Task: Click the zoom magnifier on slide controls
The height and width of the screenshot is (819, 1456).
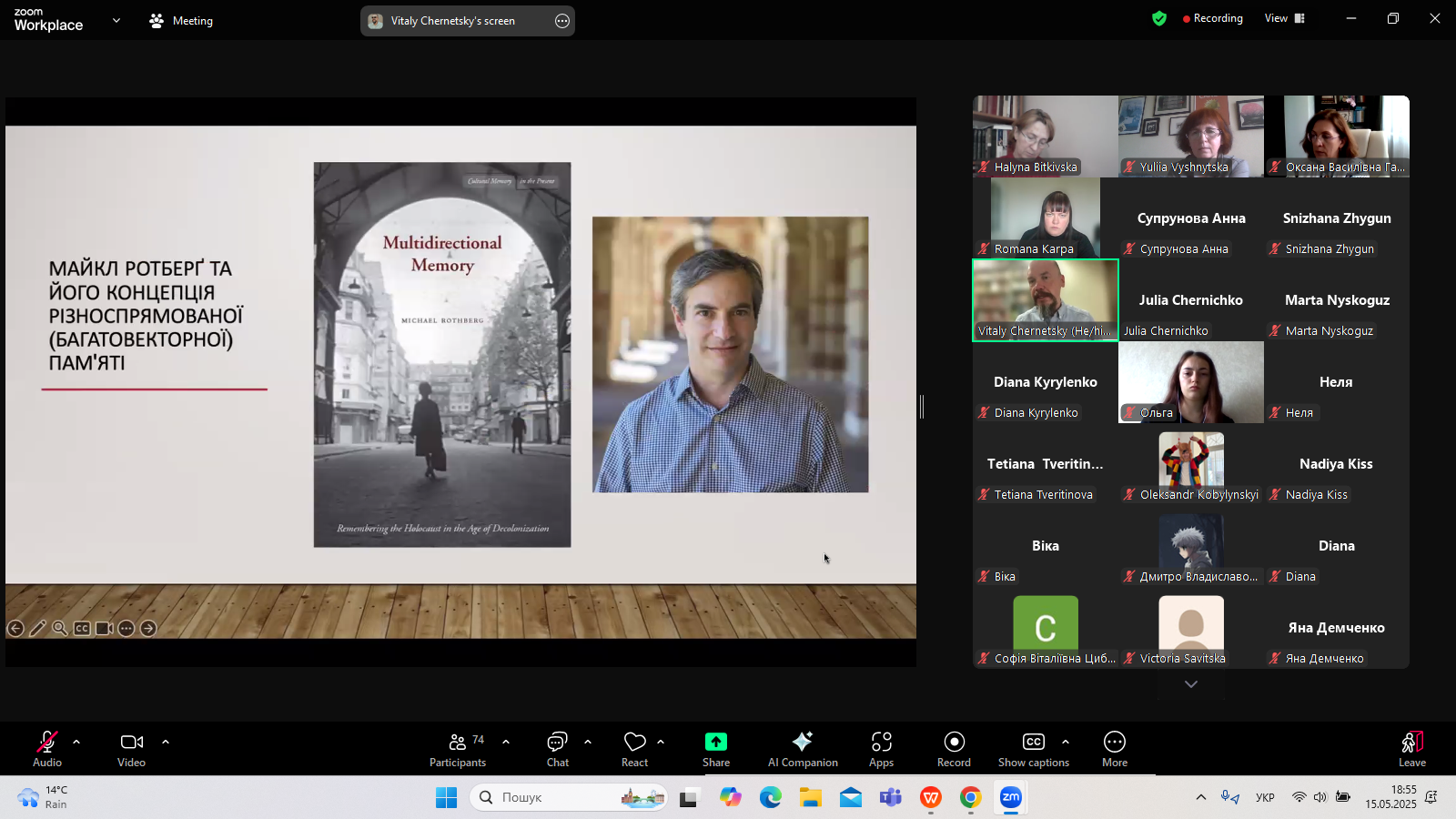Action: 60,628
